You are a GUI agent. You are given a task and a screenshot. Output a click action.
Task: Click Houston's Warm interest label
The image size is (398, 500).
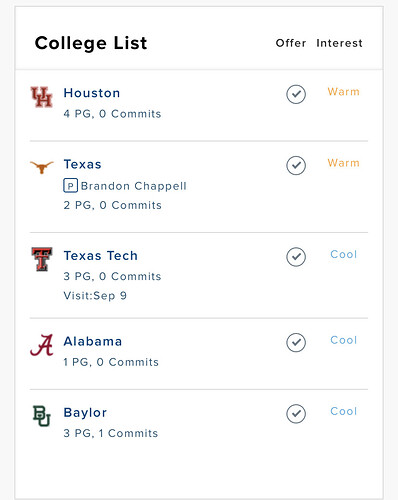(x=343, y=92)
